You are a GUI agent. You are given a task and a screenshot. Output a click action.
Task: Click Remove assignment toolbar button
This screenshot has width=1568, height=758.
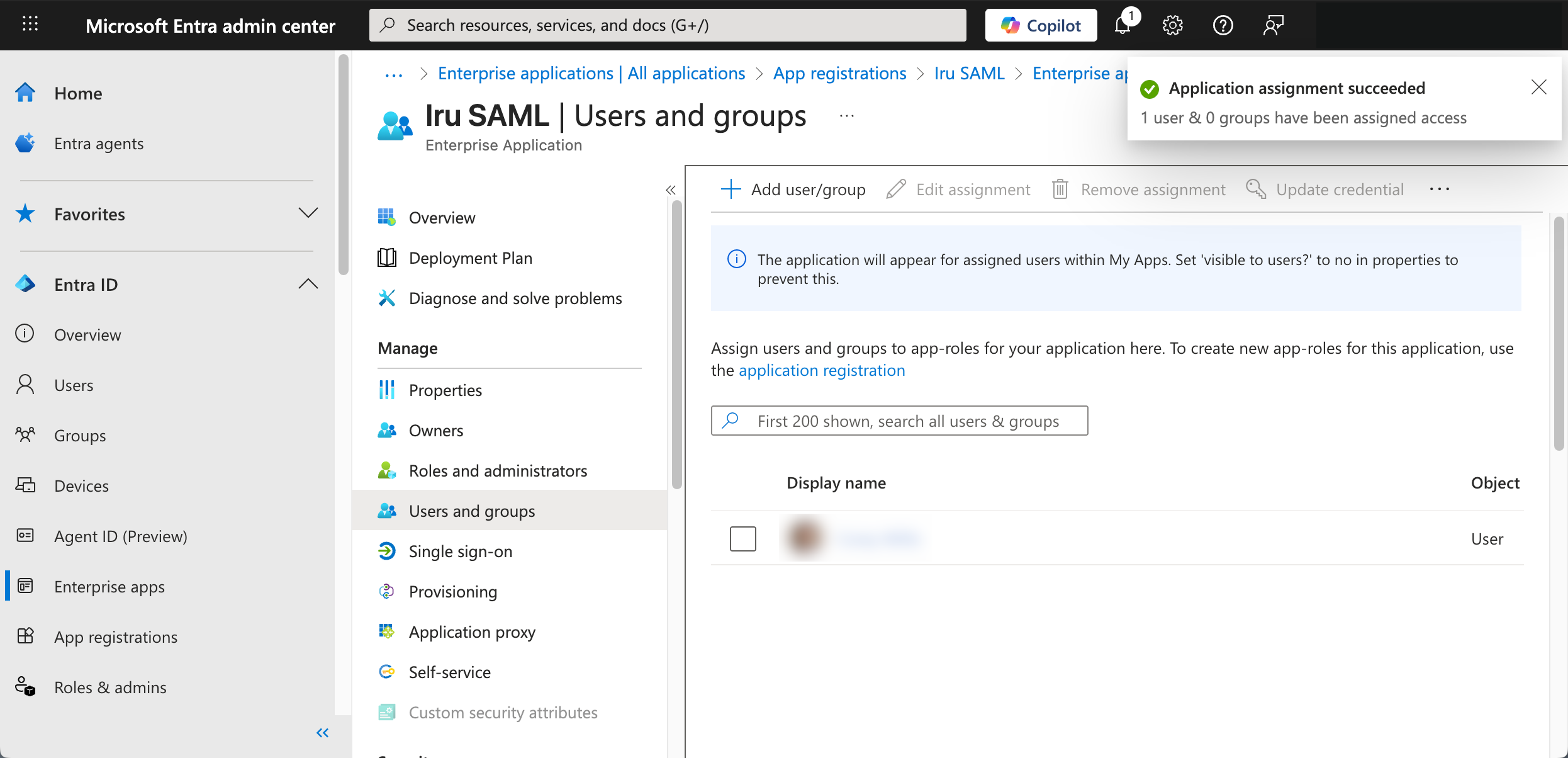click(x=1139, y=189)
